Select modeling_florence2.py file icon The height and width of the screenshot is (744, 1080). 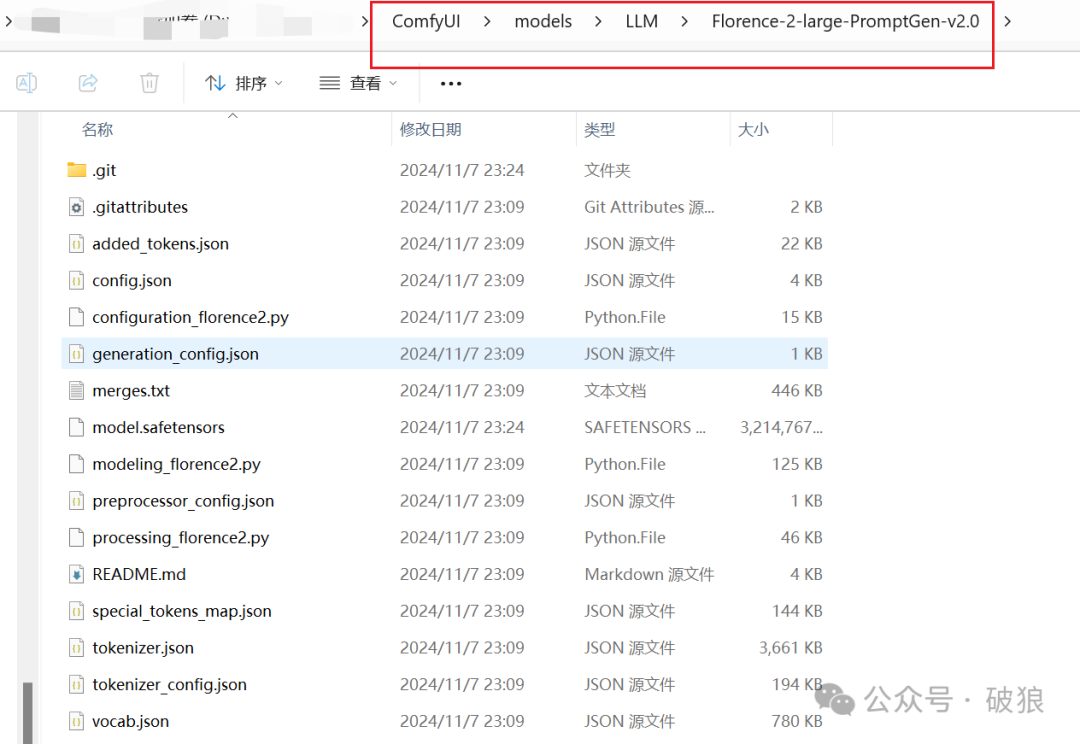coord(76,464)
